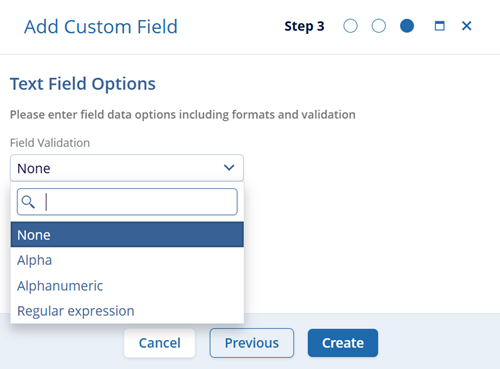Choose the highlighted None option
The image size is (500, 369).
click(127, 235)
